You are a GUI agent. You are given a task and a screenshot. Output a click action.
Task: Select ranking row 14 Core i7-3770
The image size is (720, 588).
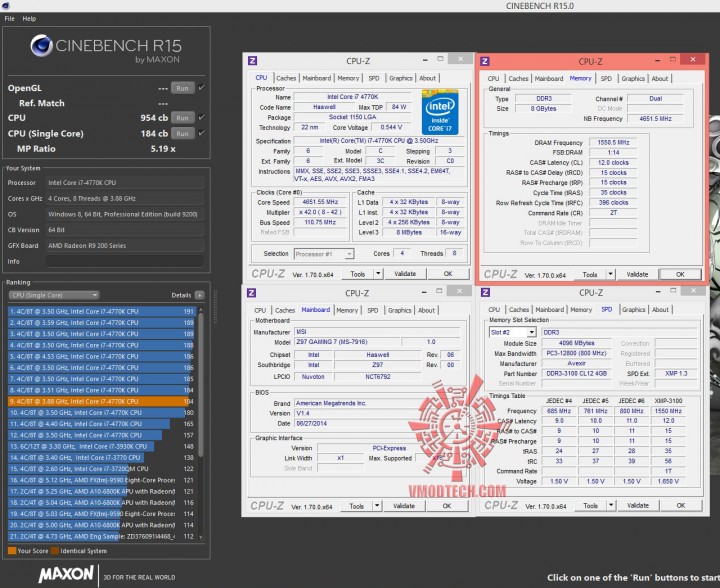click(101, 458)
